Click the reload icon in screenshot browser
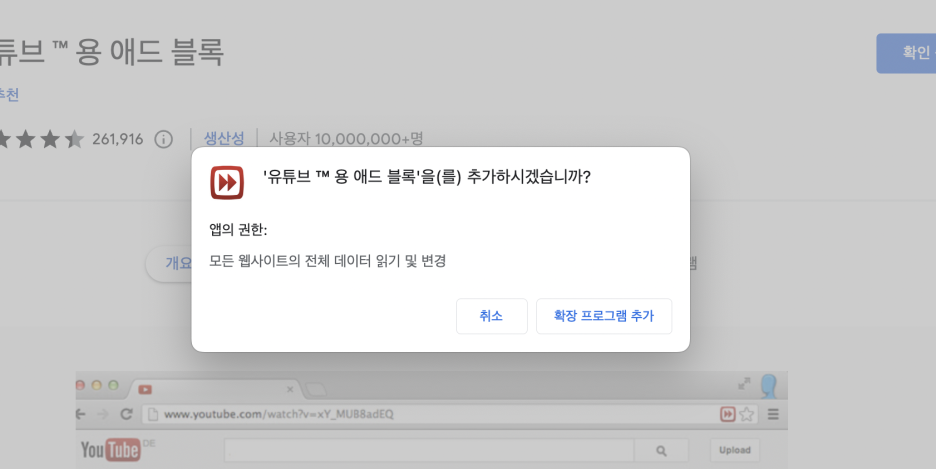Image resolution: width=936 pixels, height=469 pixels. pos(126,414)
